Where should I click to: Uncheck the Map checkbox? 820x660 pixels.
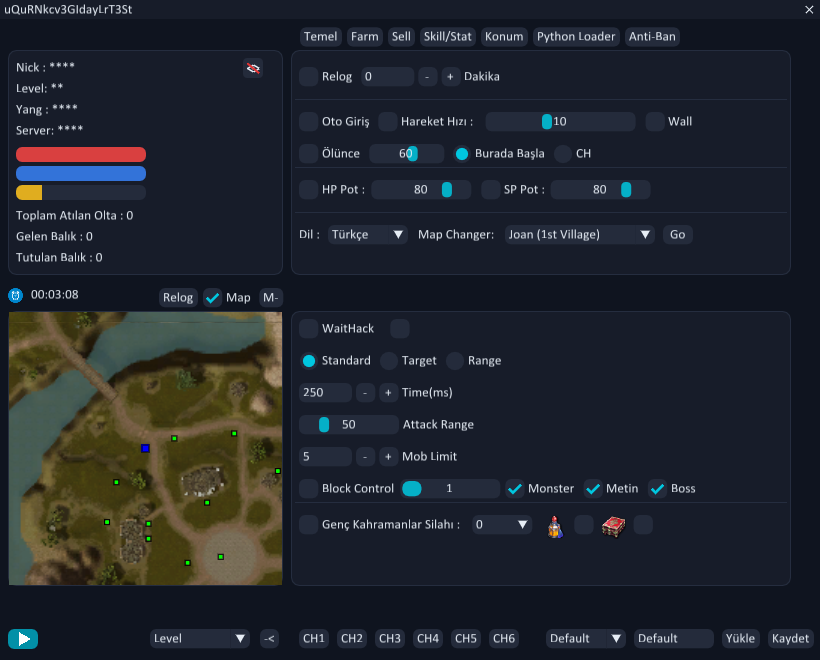(x=212, y=298)
